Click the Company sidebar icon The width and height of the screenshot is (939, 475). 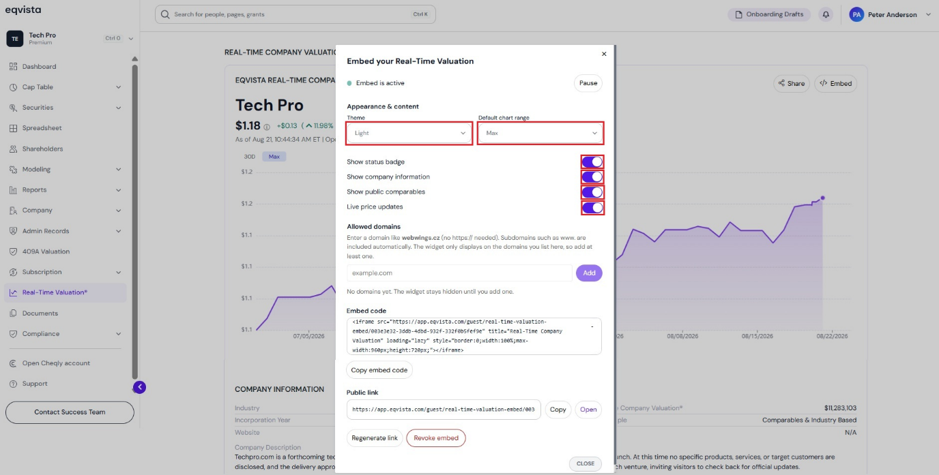pos(13,210)
